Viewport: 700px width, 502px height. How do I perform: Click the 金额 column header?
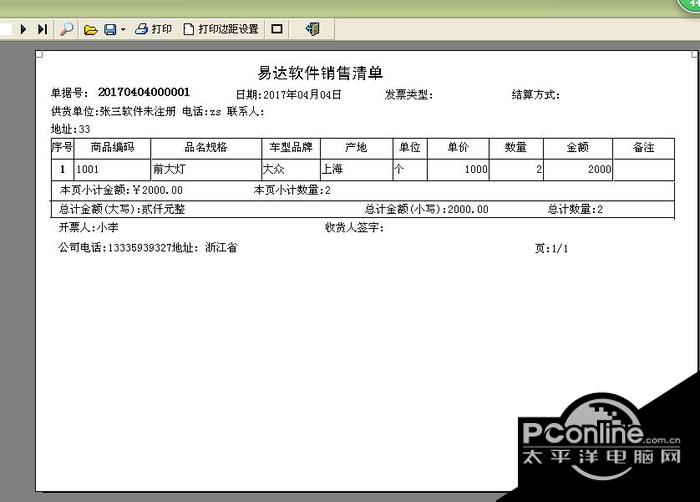(577, 147)
